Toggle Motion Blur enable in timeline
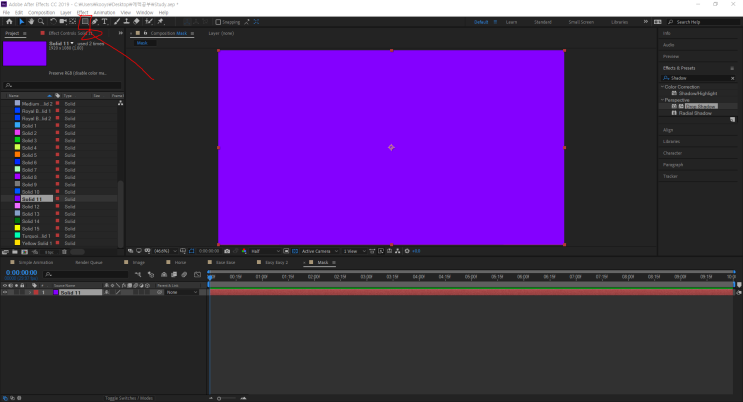Viewport: 743px width, 402px height. point(184,274)
